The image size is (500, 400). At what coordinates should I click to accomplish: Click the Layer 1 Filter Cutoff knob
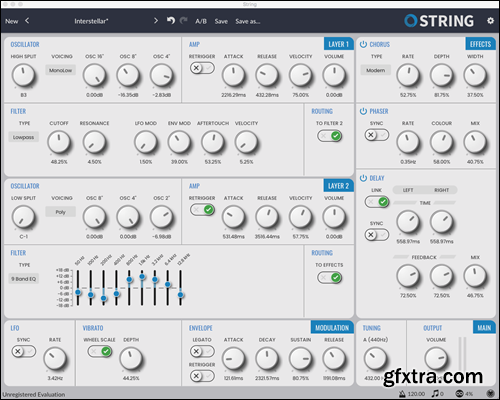(59, 142)
